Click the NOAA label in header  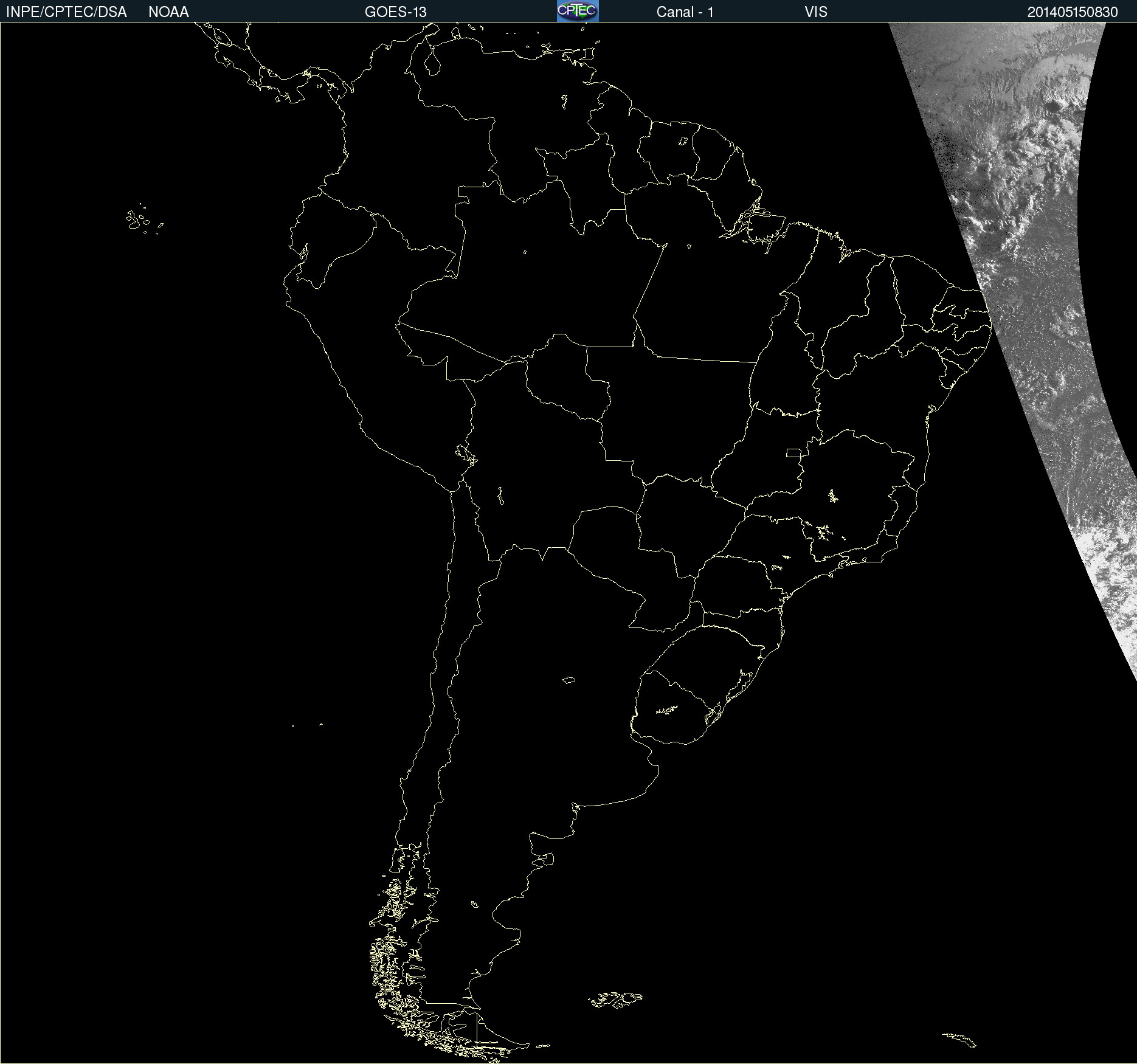point(168,12)
